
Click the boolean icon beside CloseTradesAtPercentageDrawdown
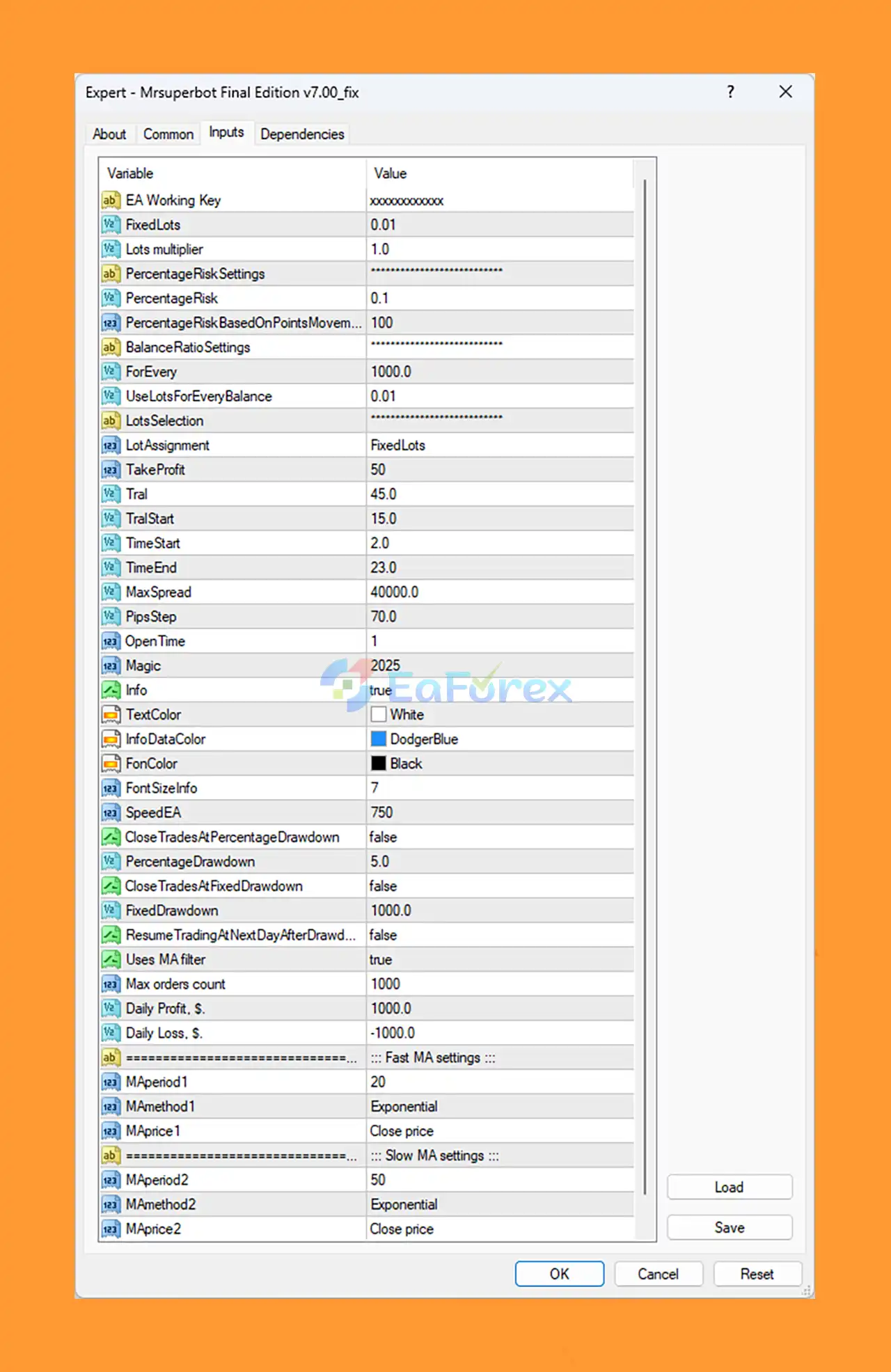tap(111, 837)
